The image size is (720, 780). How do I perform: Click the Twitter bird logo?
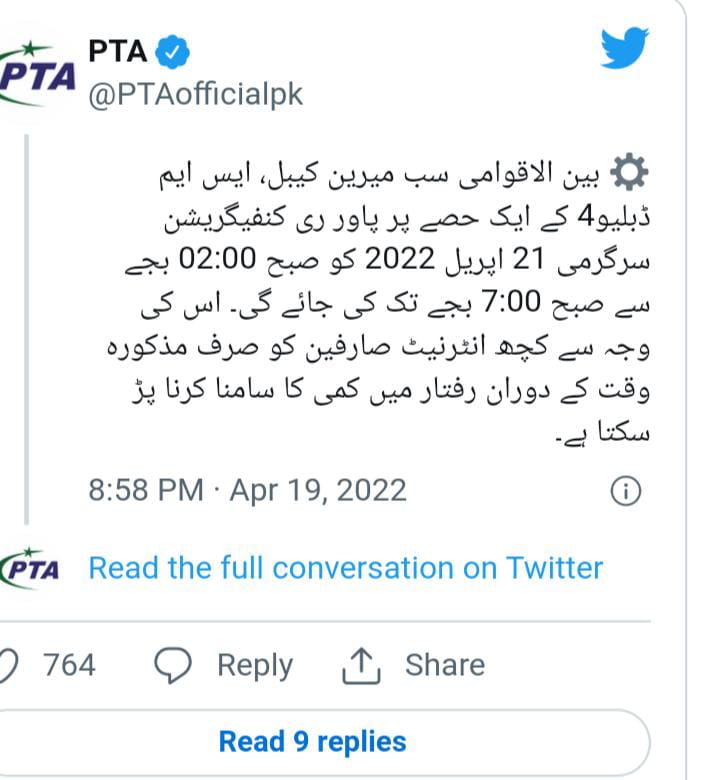[625, 48]
